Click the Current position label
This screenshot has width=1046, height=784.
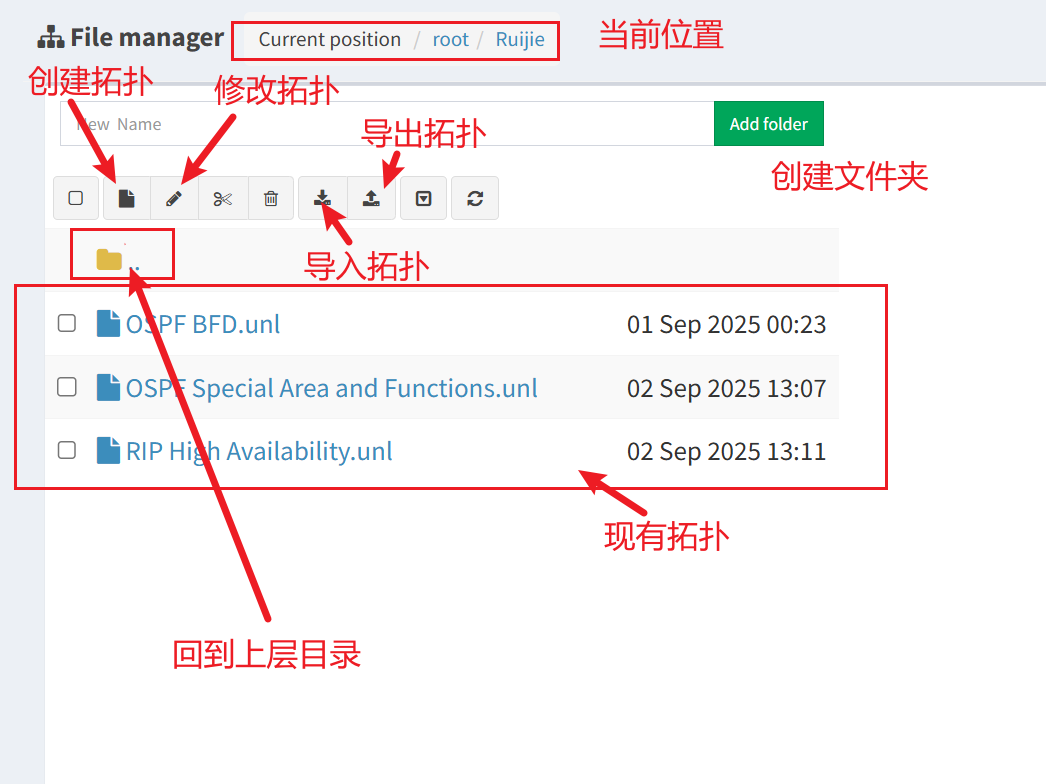pos(330,39)
